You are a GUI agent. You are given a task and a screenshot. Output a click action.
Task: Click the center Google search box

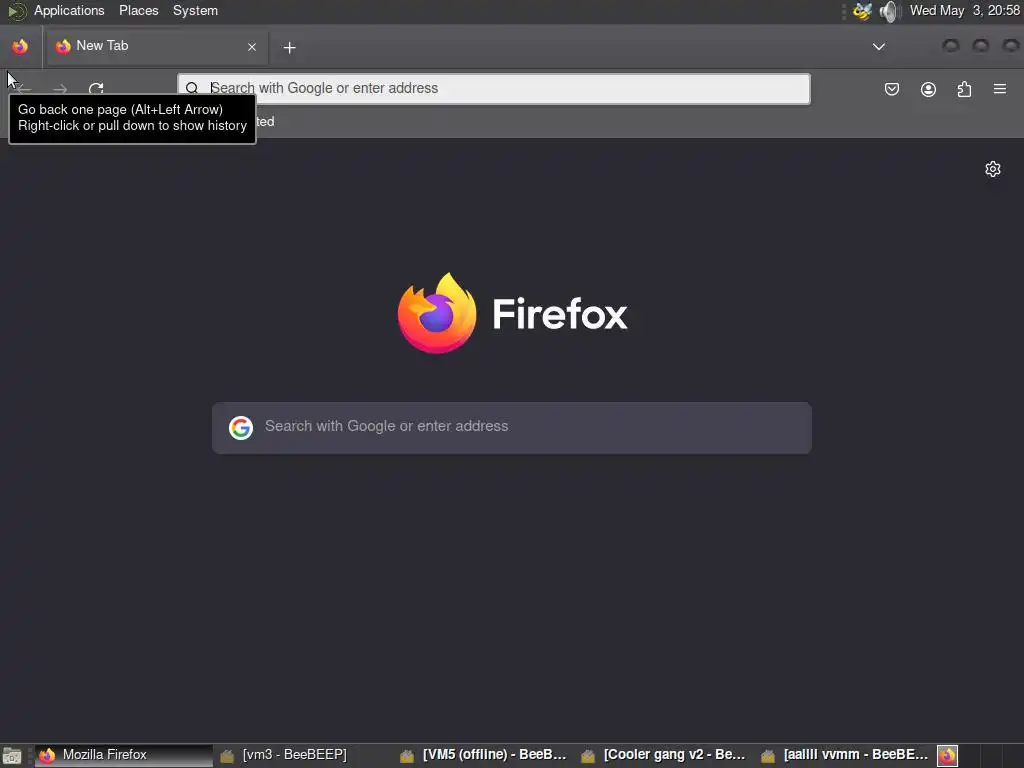(512, 428)
